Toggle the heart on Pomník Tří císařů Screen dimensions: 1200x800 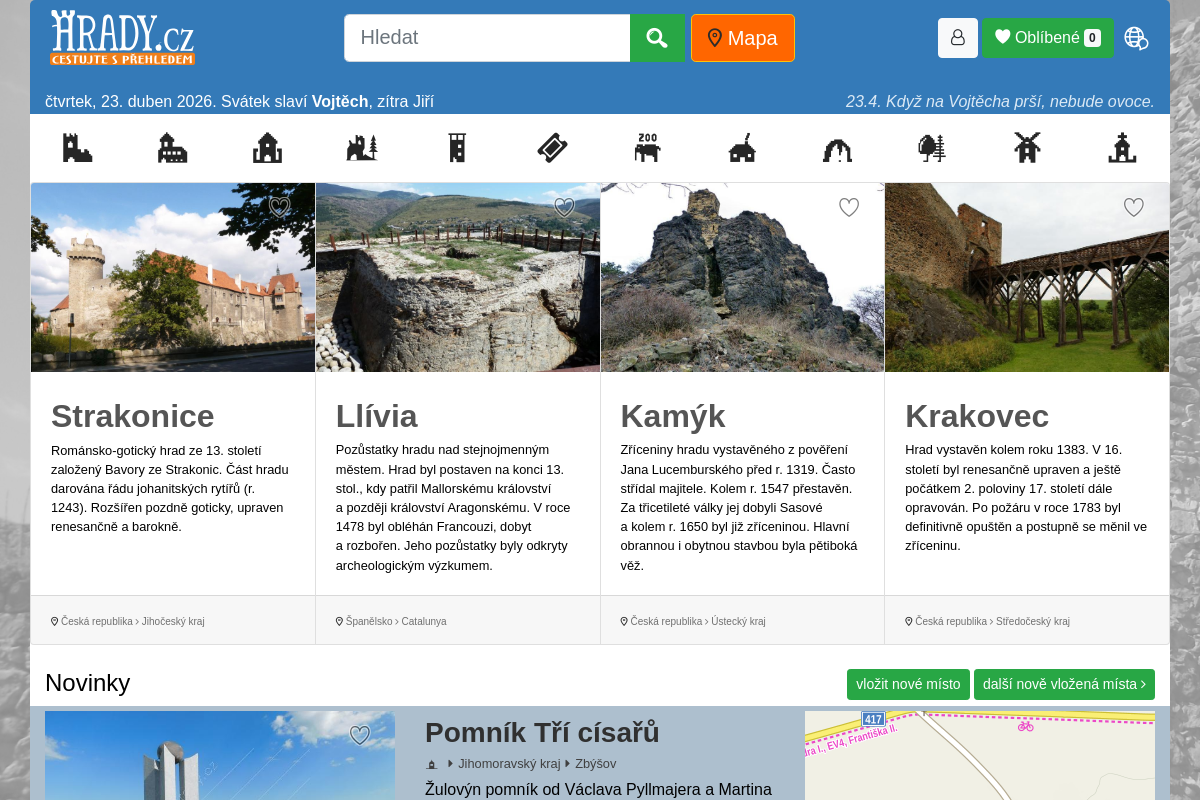pos(360,735)
